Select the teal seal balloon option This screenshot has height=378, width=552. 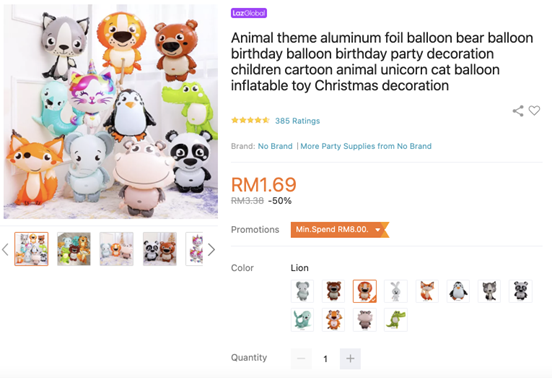pos(302,320)
